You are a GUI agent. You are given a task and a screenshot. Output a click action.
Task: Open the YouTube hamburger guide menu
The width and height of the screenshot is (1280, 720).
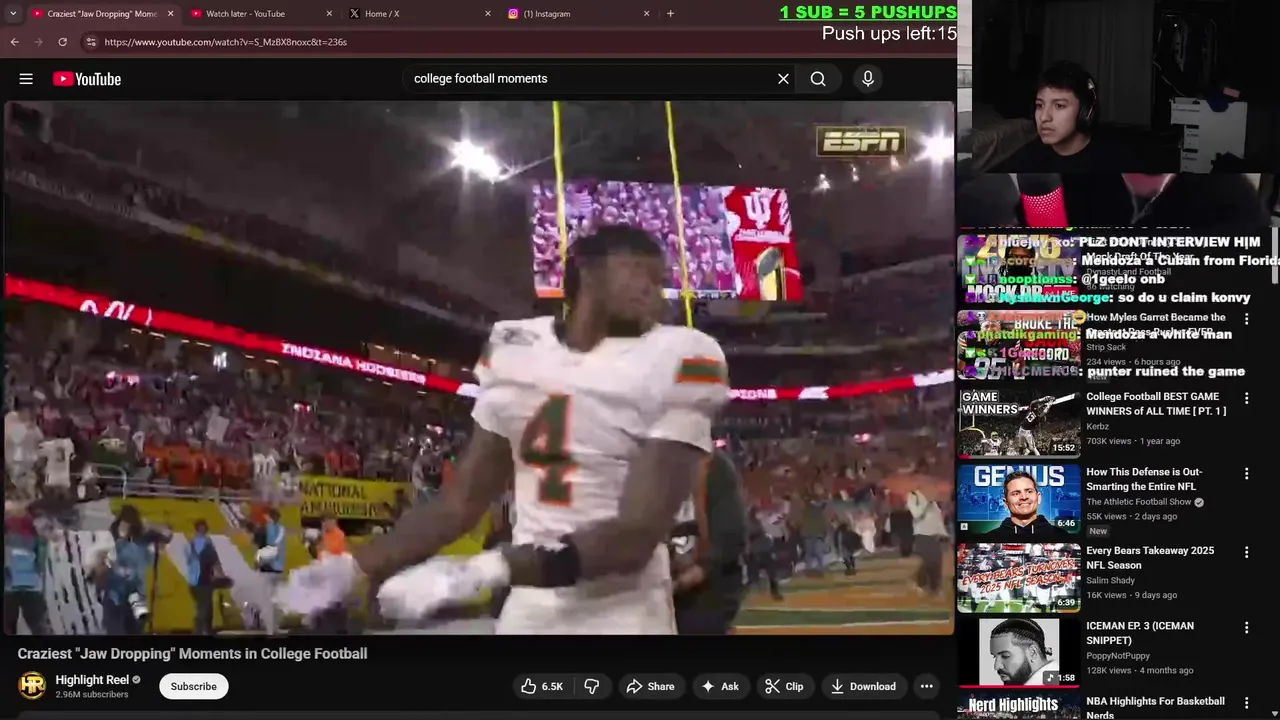click(26, 79)
